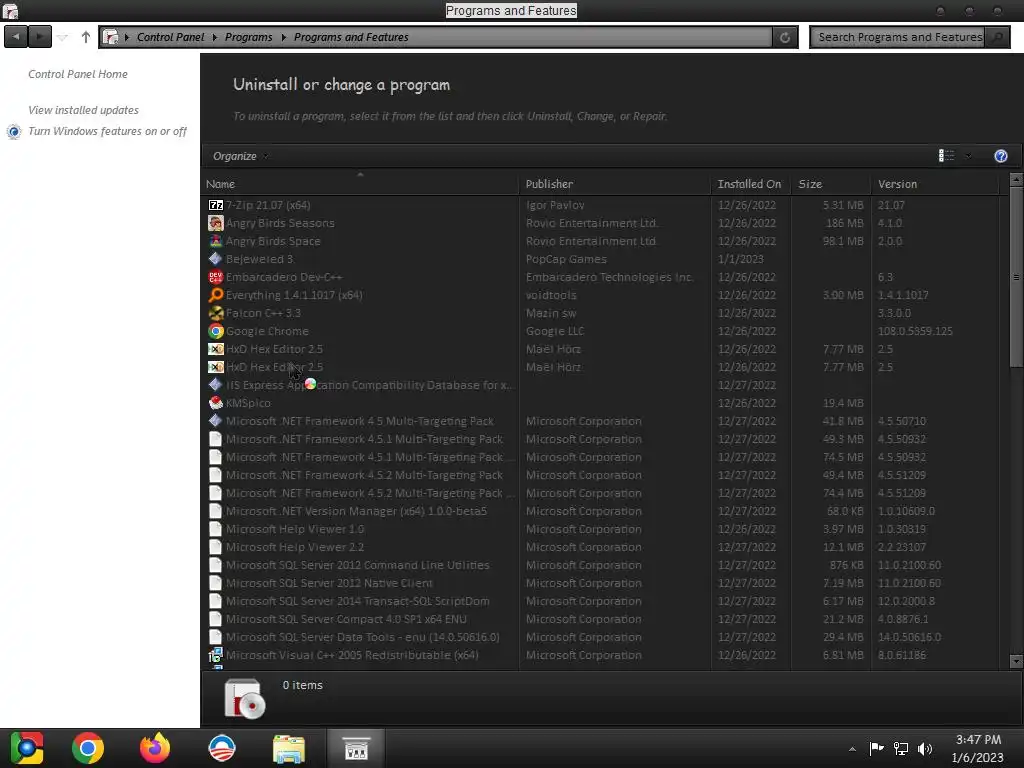Sort by Installed On column header
1024x768 pixels.
coord(751,184)
